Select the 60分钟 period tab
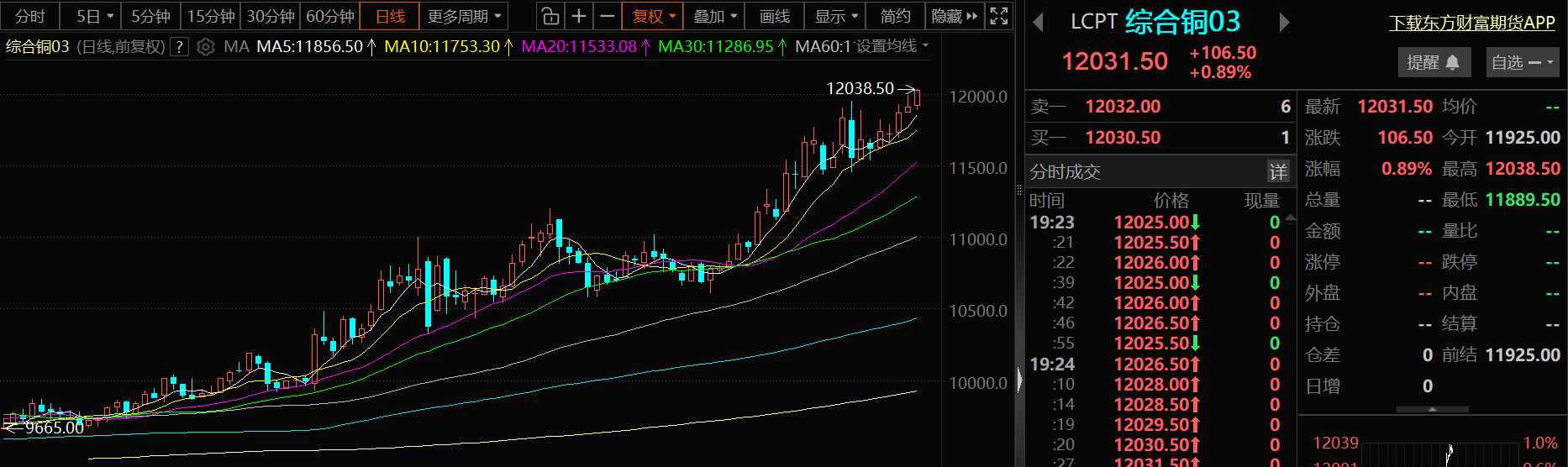Image resolution: width=1568 pixels, height=467 pixels. coord(329,16)
